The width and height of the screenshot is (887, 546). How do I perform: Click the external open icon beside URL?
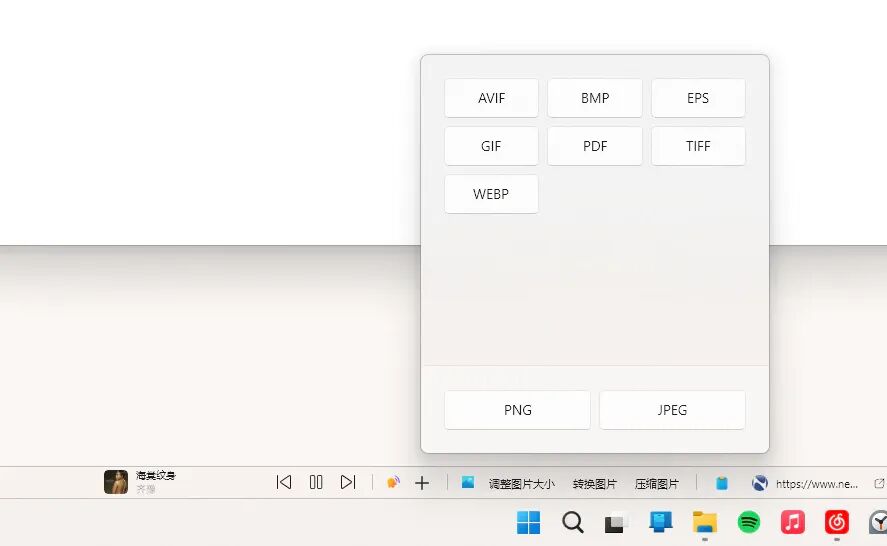pos(879,483)
